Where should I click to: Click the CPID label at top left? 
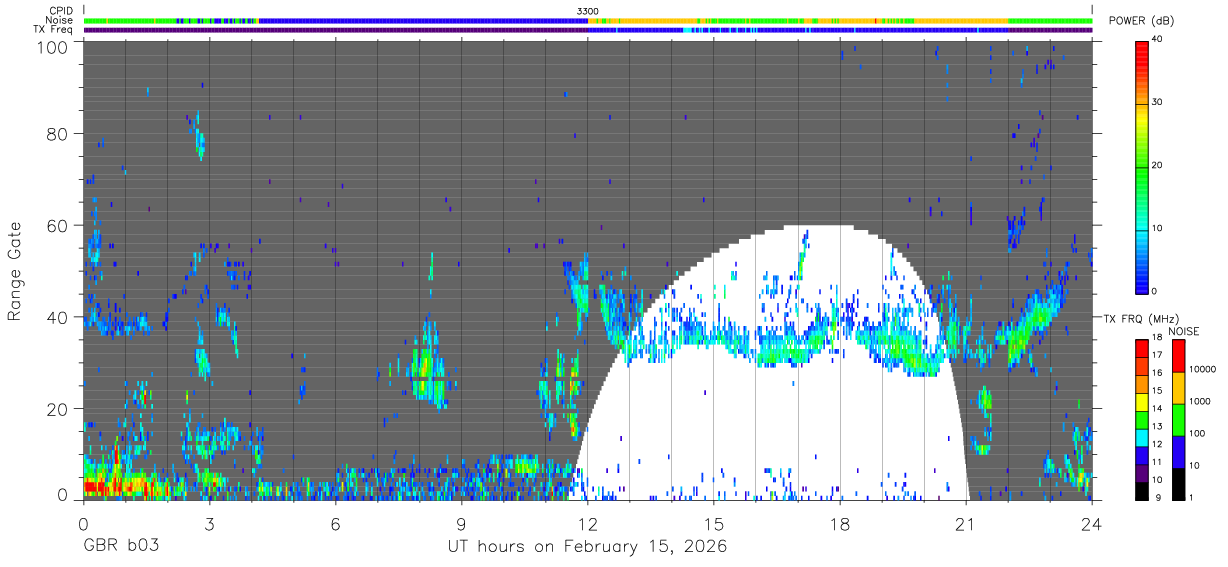point(62,11)
